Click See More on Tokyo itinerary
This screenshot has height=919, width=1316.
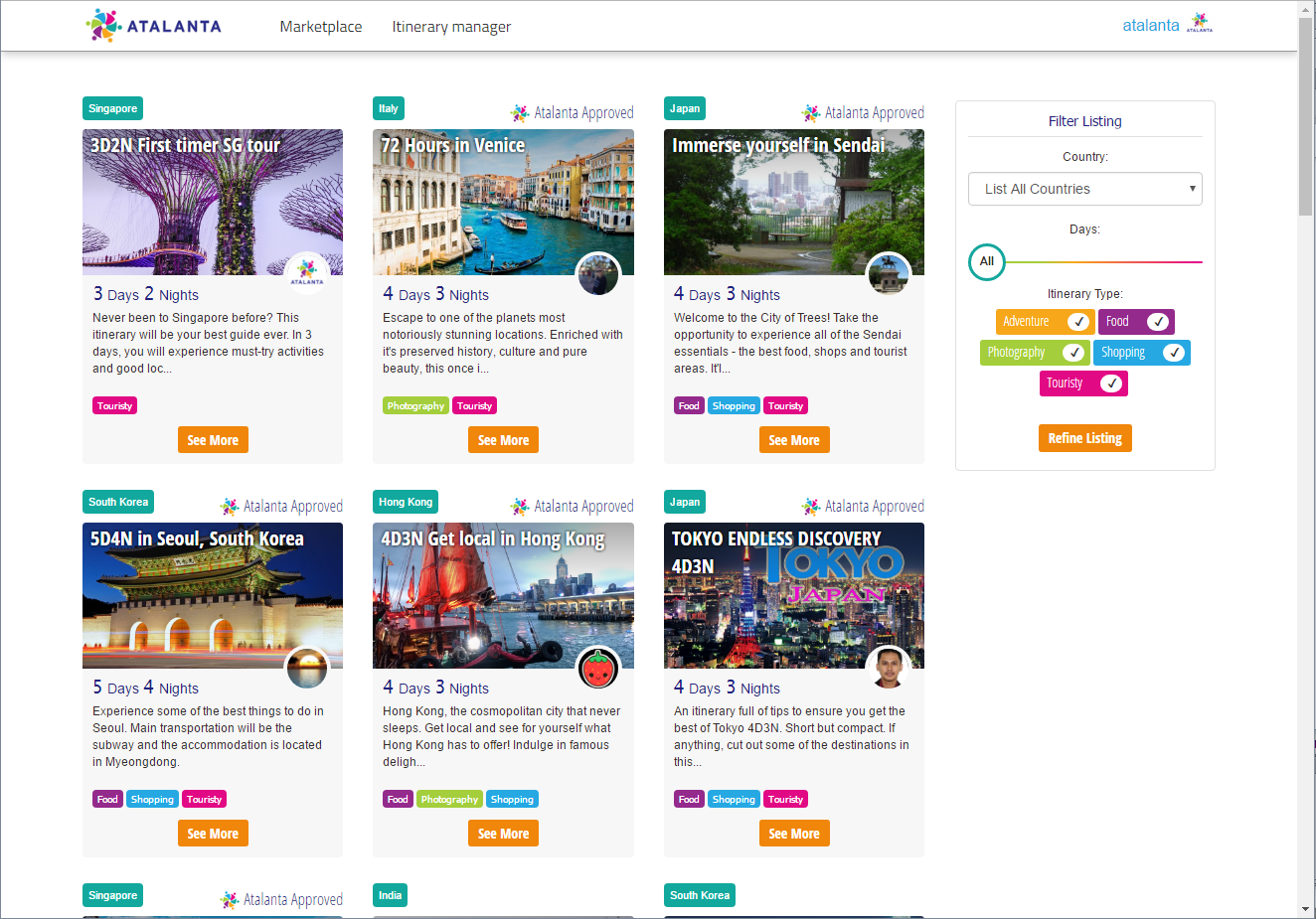794,834
